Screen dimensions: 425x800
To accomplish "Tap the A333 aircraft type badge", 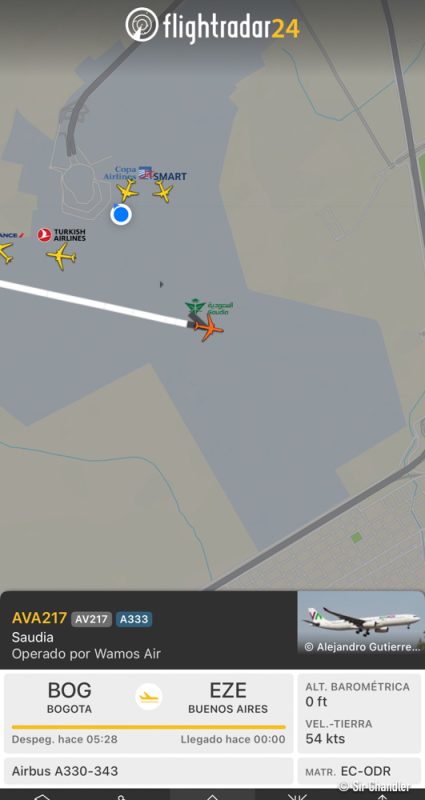I will [x=134, y=619].
